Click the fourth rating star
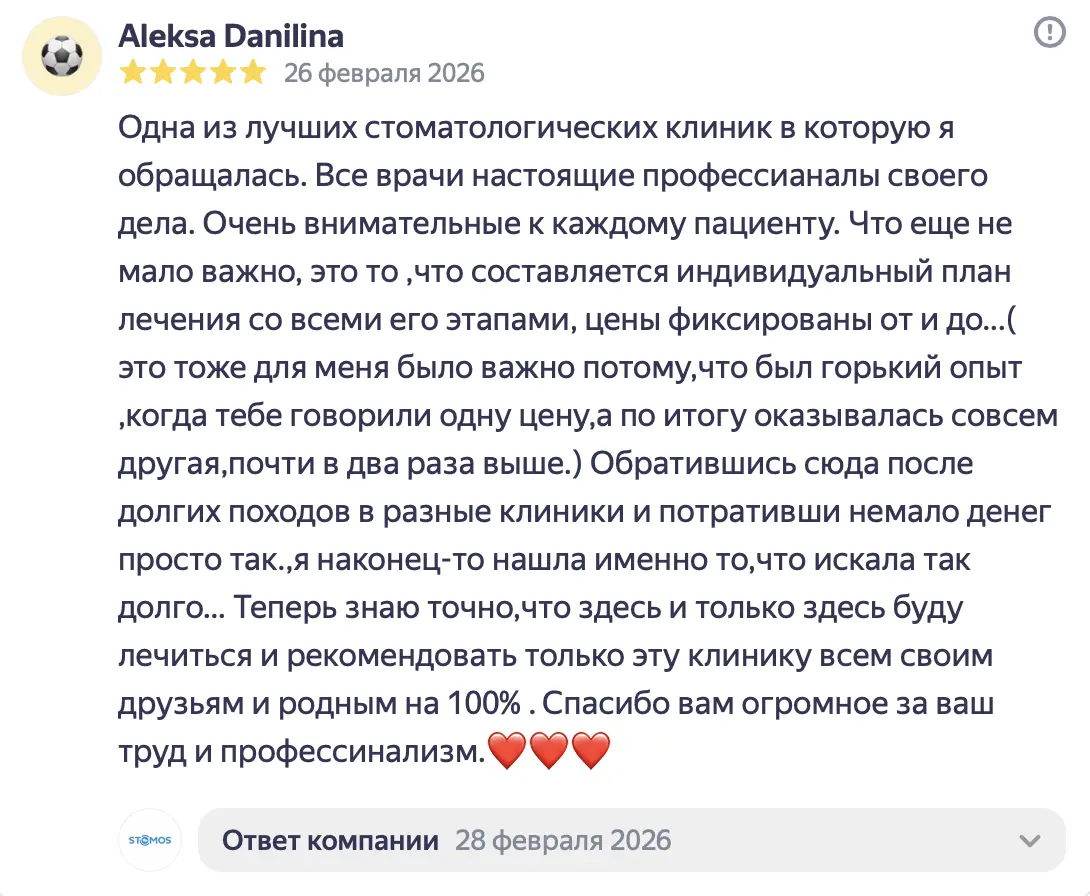 click(x=222, y=72)
